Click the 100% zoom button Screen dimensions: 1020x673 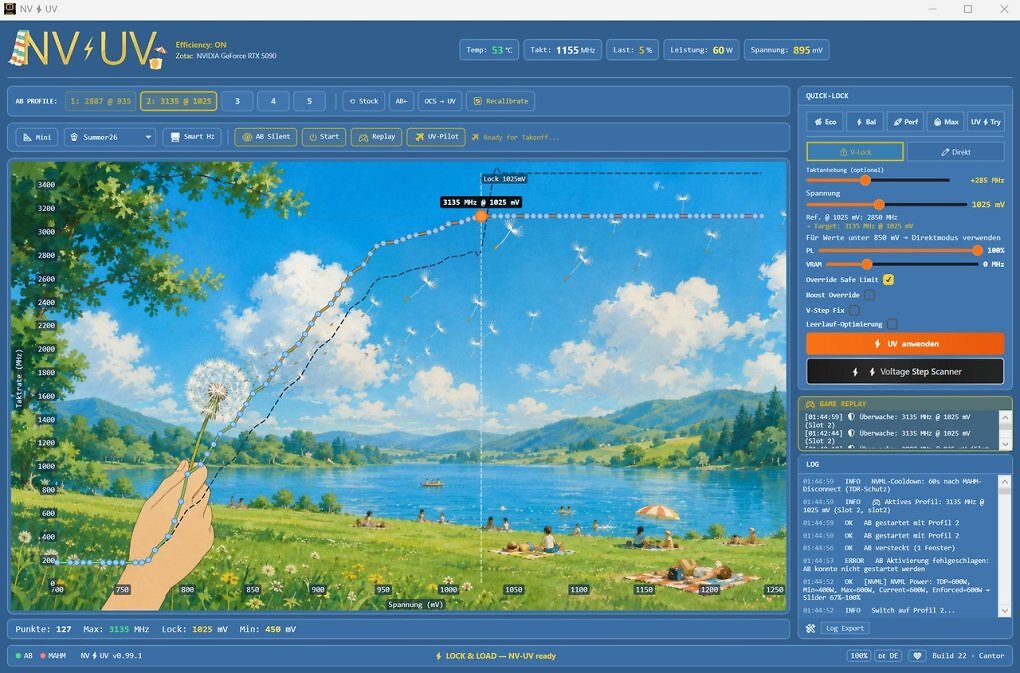click(859, 655)
